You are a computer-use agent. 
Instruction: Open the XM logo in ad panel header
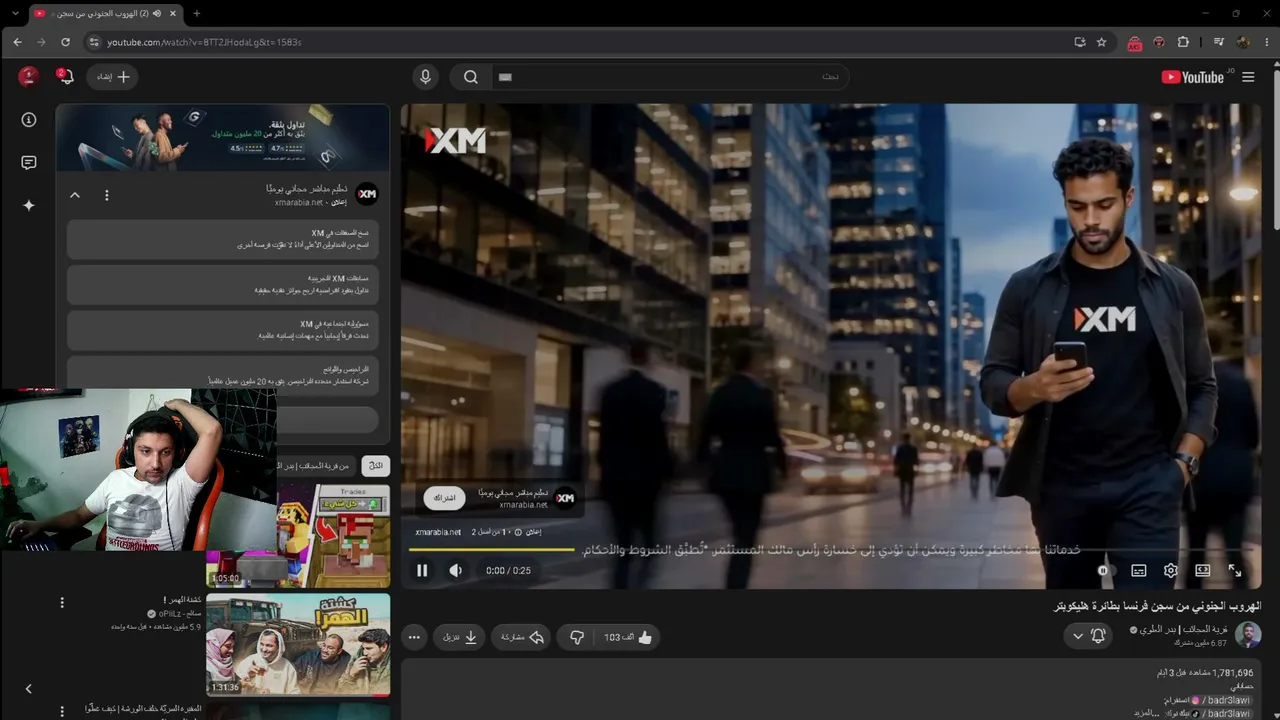point(367,194)
